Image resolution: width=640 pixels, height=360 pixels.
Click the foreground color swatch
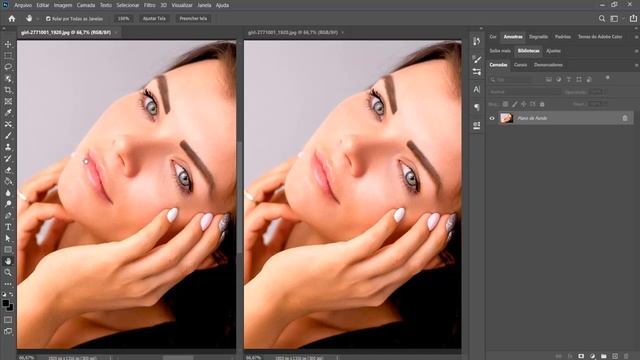(x=5, y=303)
